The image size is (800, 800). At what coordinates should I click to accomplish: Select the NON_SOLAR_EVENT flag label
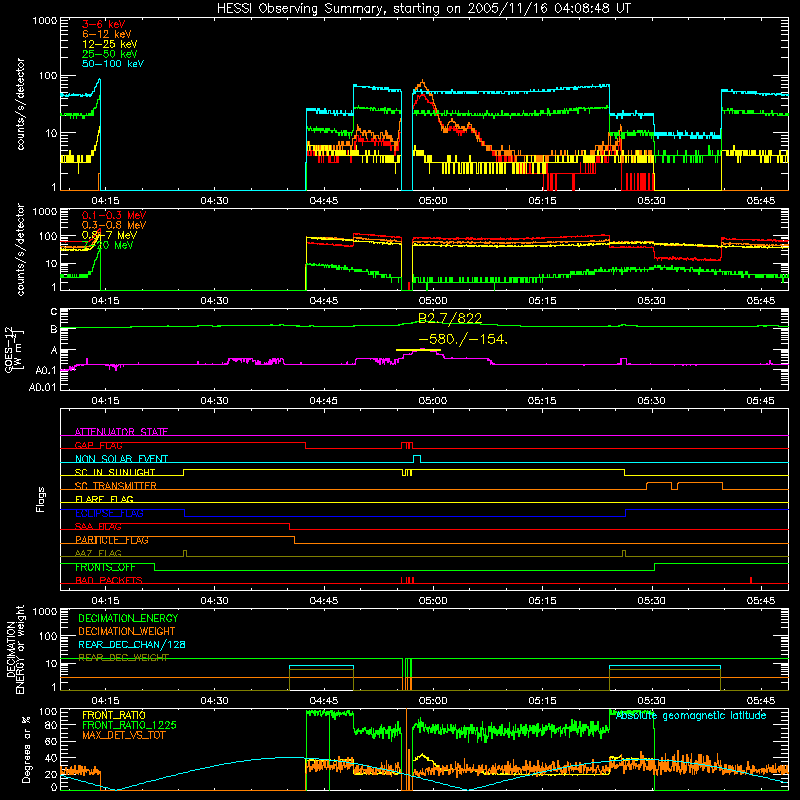(x=121, y=459)
